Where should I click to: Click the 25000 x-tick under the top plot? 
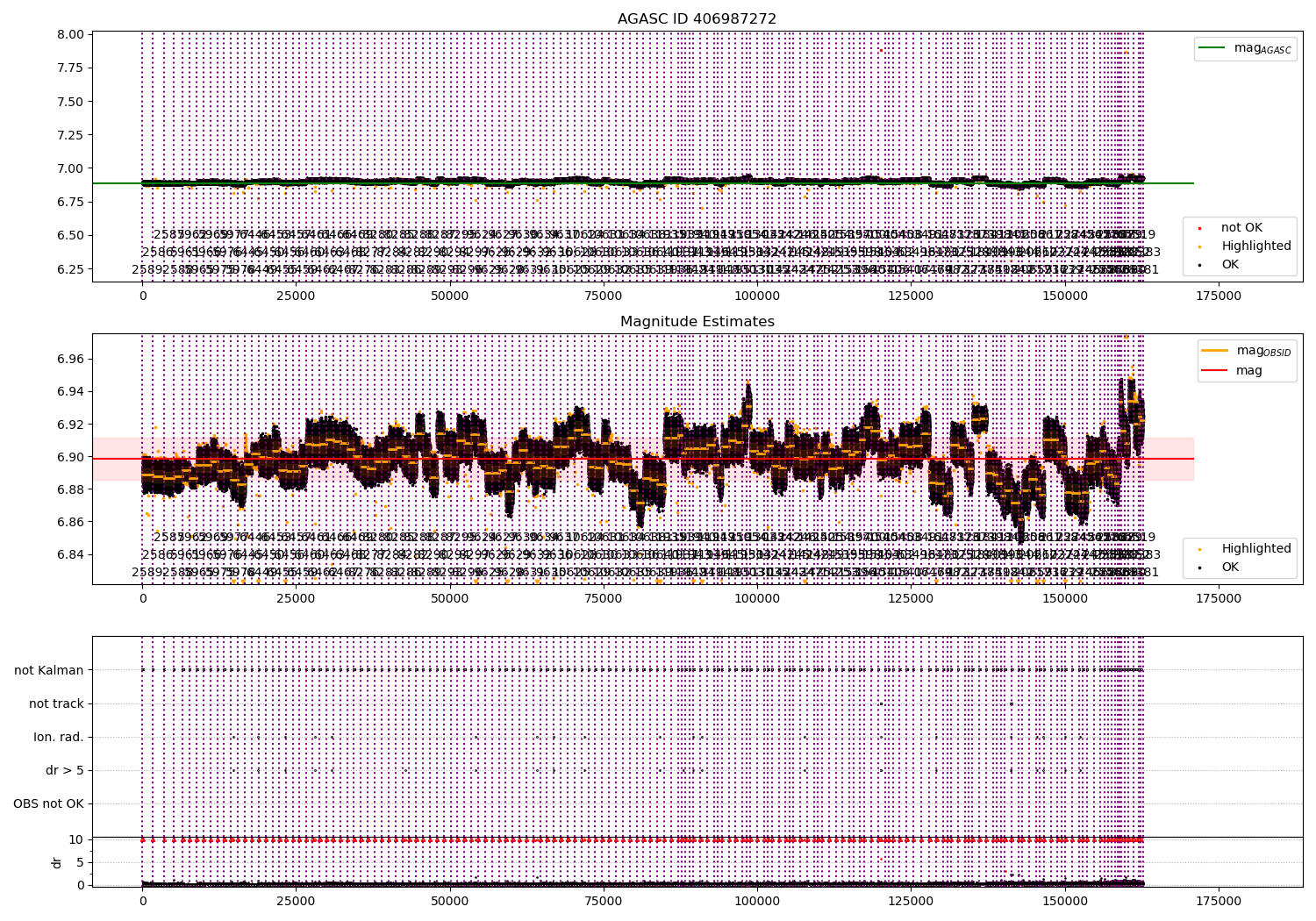click(297, 296)
